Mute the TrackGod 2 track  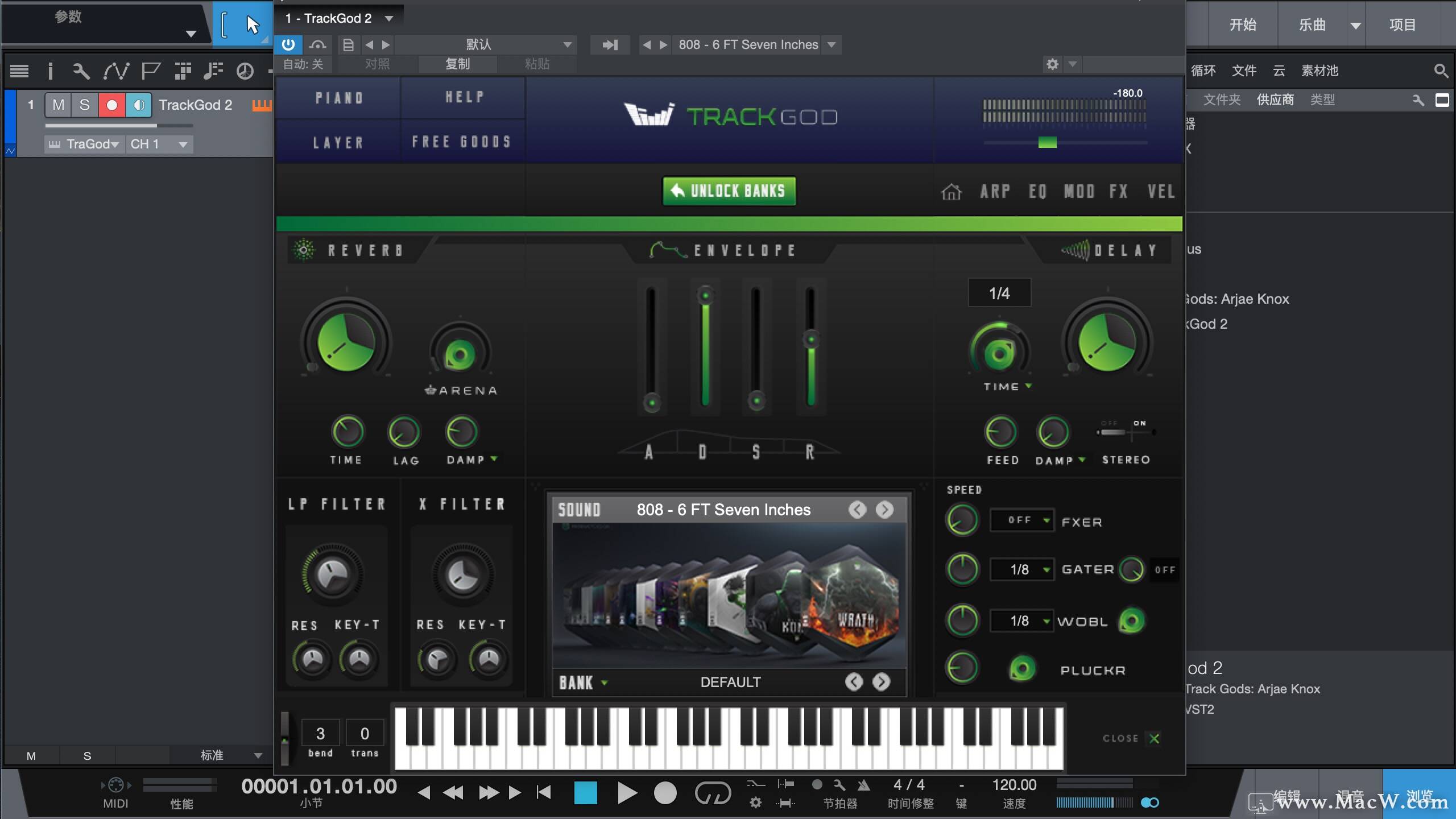coord(58,105)
